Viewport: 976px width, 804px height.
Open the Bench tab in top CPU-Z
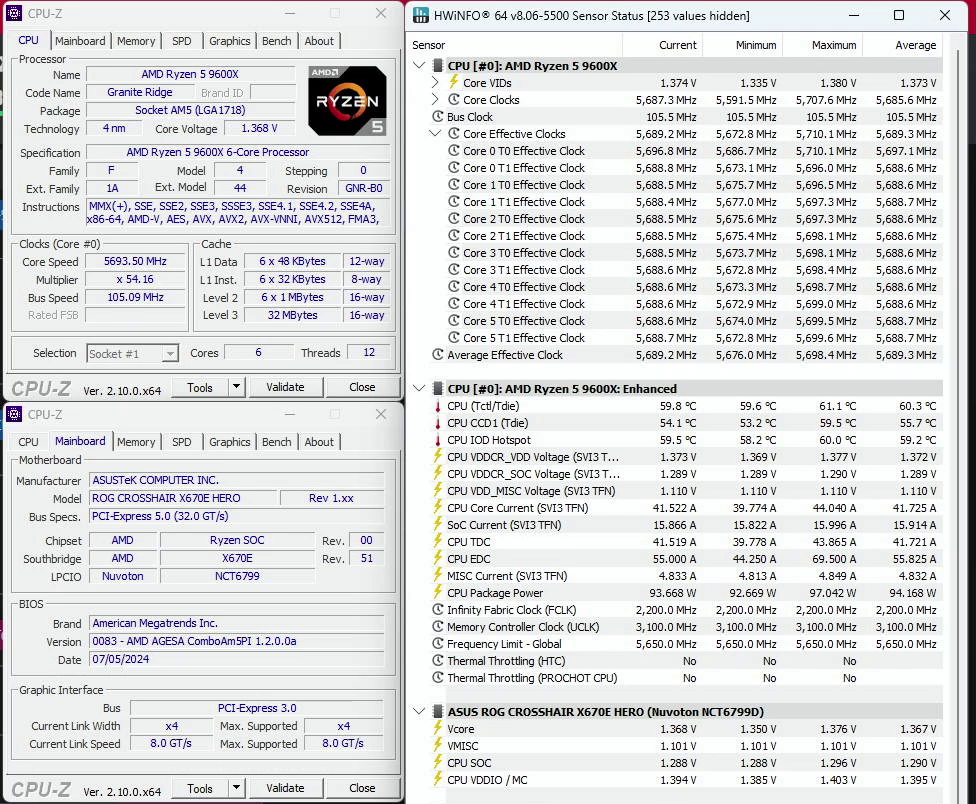click(276, 41)
